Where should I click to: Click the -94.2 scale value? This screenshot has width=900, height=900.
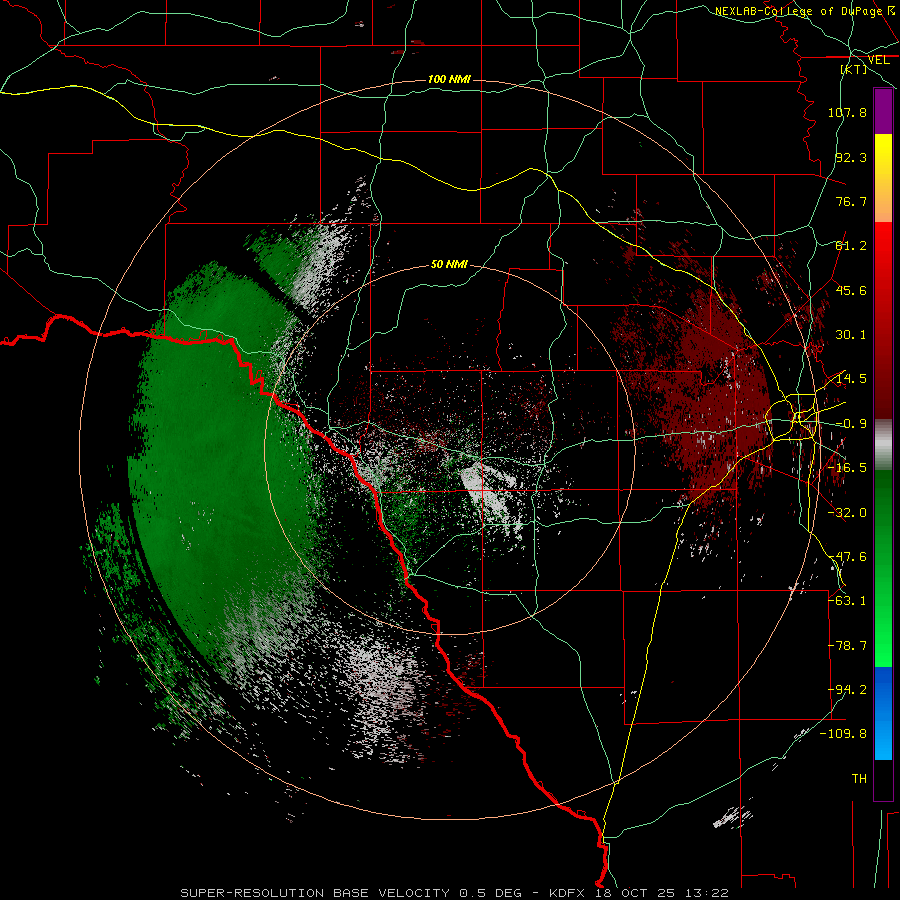pyautogui.click(x=847, y=690)
